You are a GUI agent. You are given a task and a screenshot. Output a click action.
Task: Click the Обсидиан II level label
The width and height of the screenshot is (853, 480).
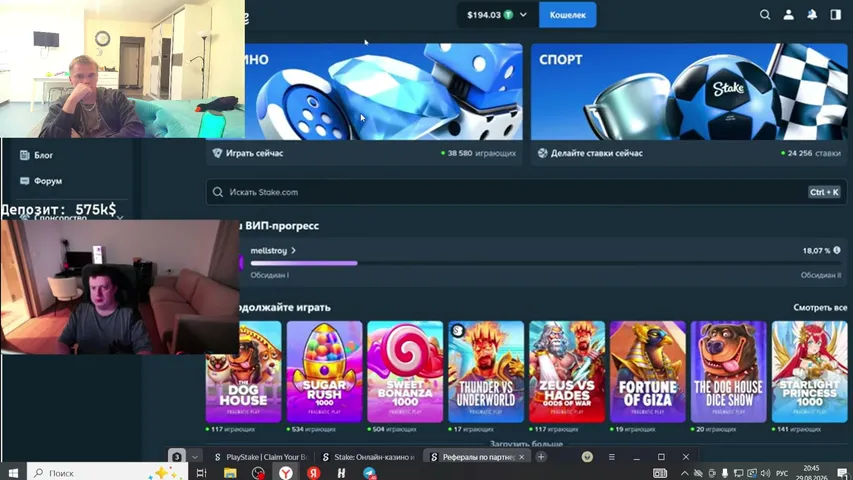(820, 275)
